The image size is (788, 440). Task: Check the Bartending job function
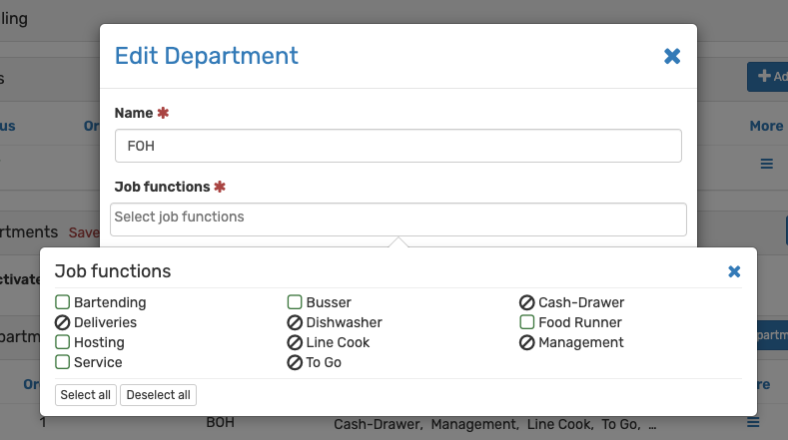point(62,302)
